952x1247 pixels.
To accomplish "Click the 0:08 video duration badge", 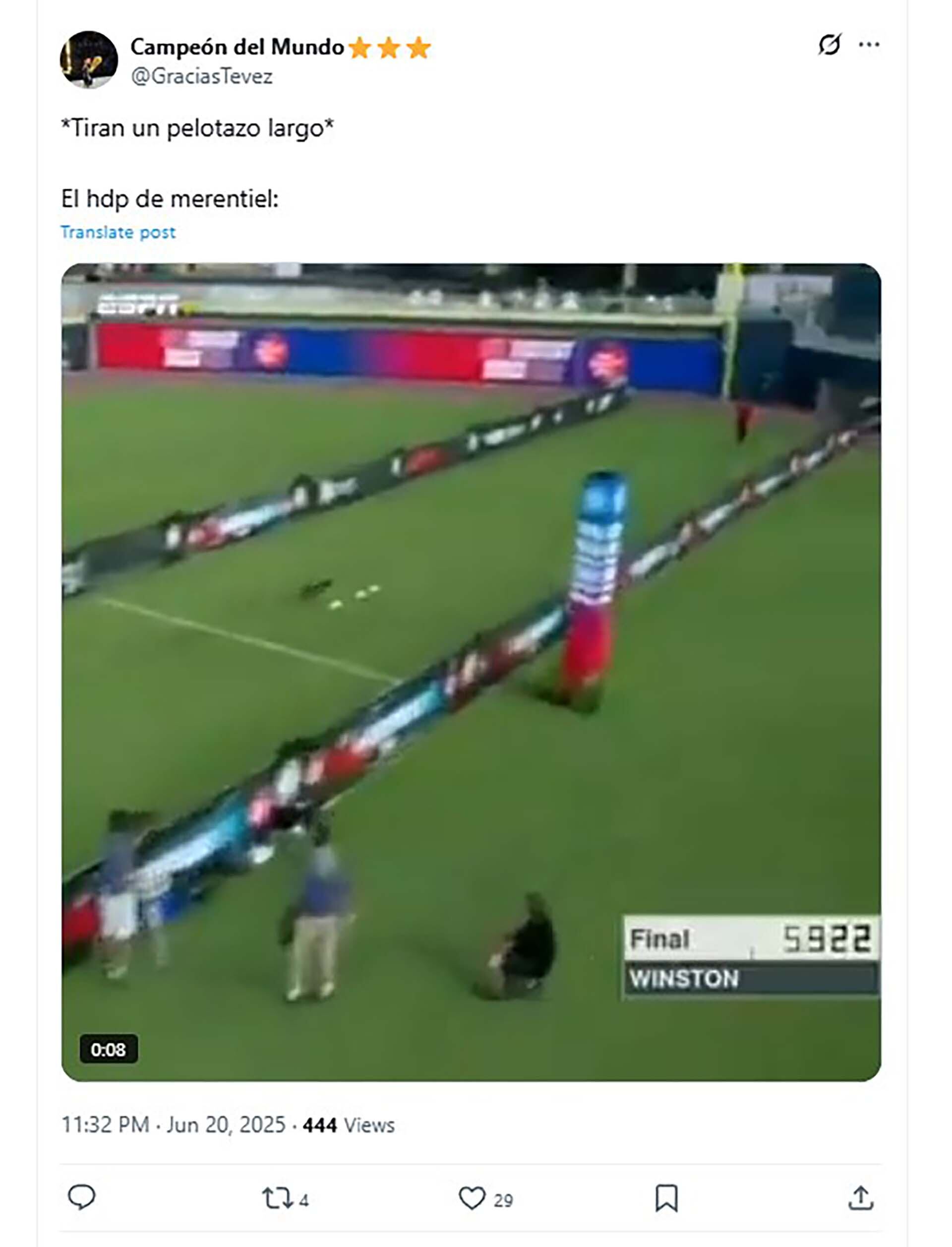I will pos(108,1050).
